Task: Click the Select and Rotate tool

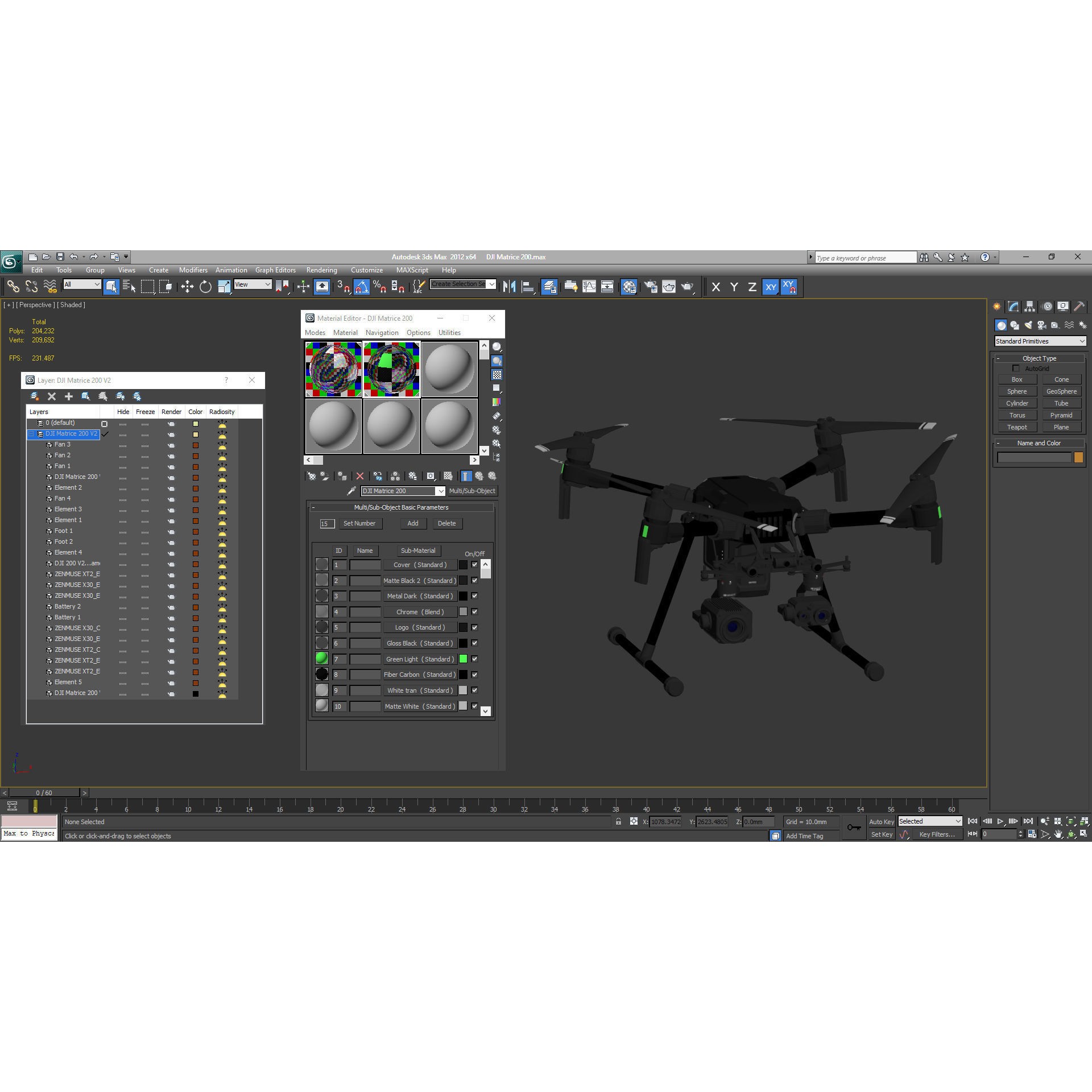Action: click(205, 287)
